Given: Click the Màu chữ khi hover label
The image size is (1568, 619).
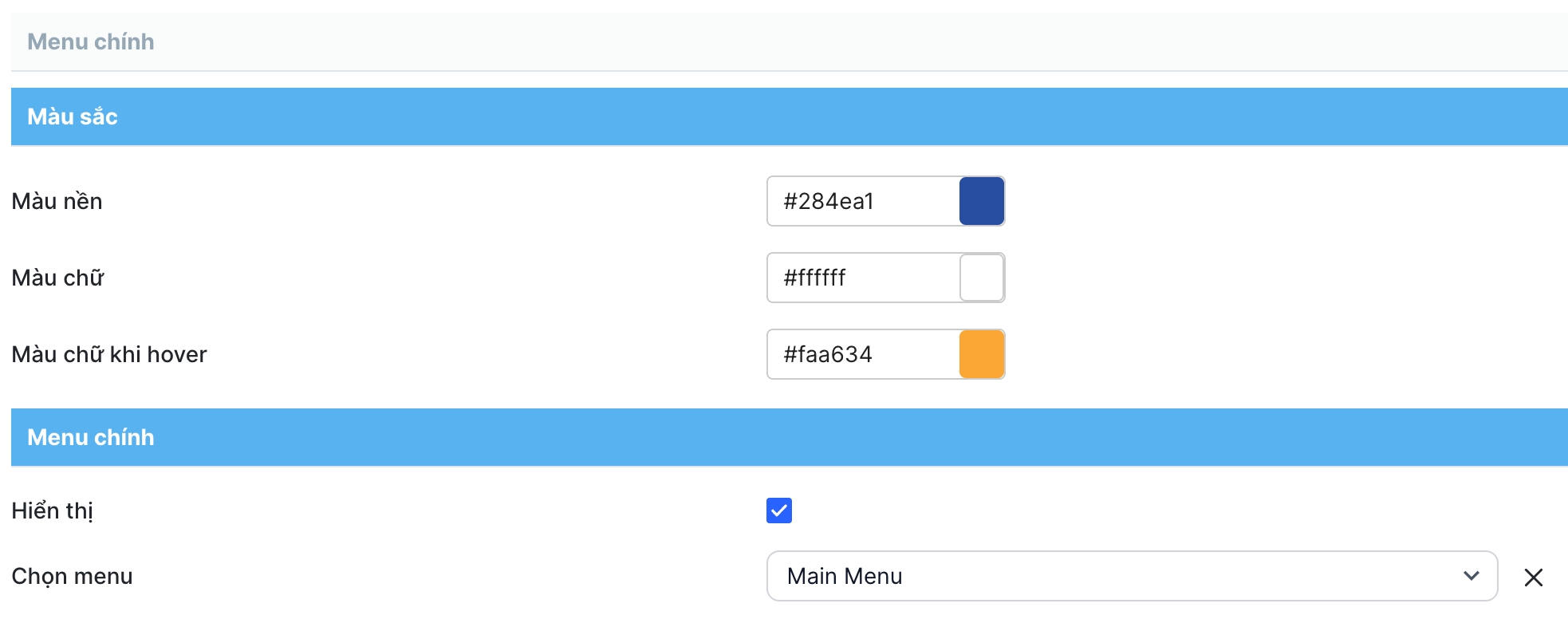Looking at the screenshot, I should point(109,354).
